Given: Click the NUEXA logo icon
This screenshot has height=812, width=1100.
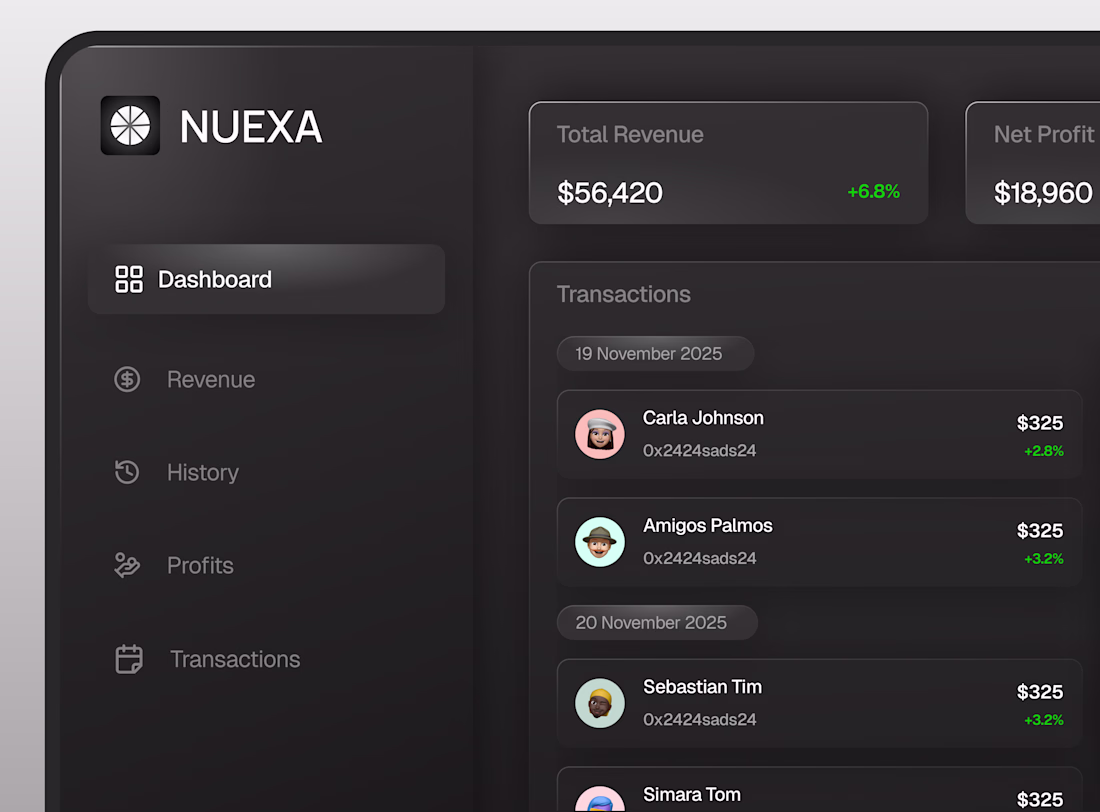Looking at the screenshot, I should pyautogui.click(x=130, y=126).
